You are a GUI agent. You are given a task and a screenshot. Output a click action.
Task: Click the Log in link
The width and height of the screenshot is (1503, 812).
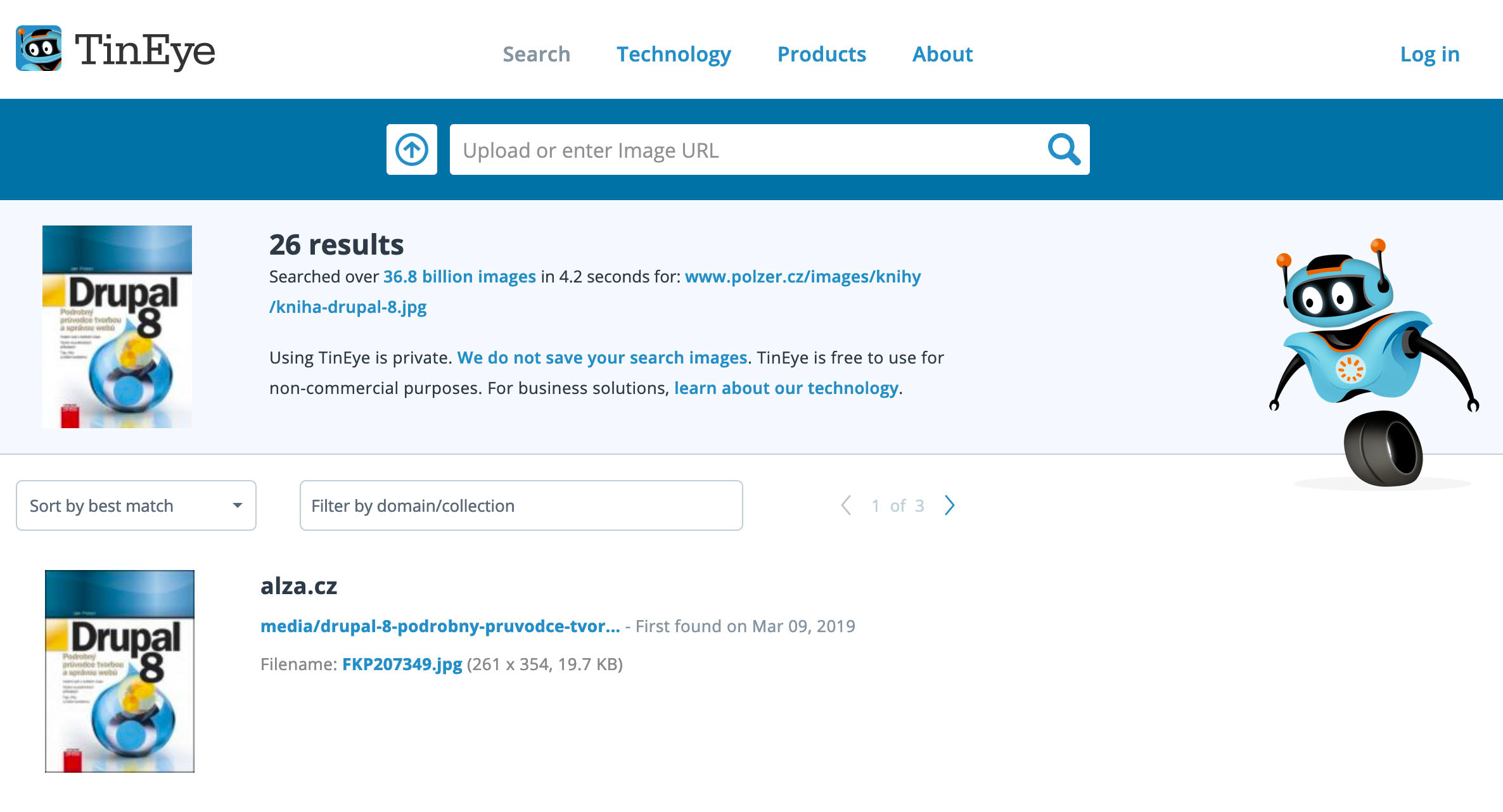pos(1429,54)
